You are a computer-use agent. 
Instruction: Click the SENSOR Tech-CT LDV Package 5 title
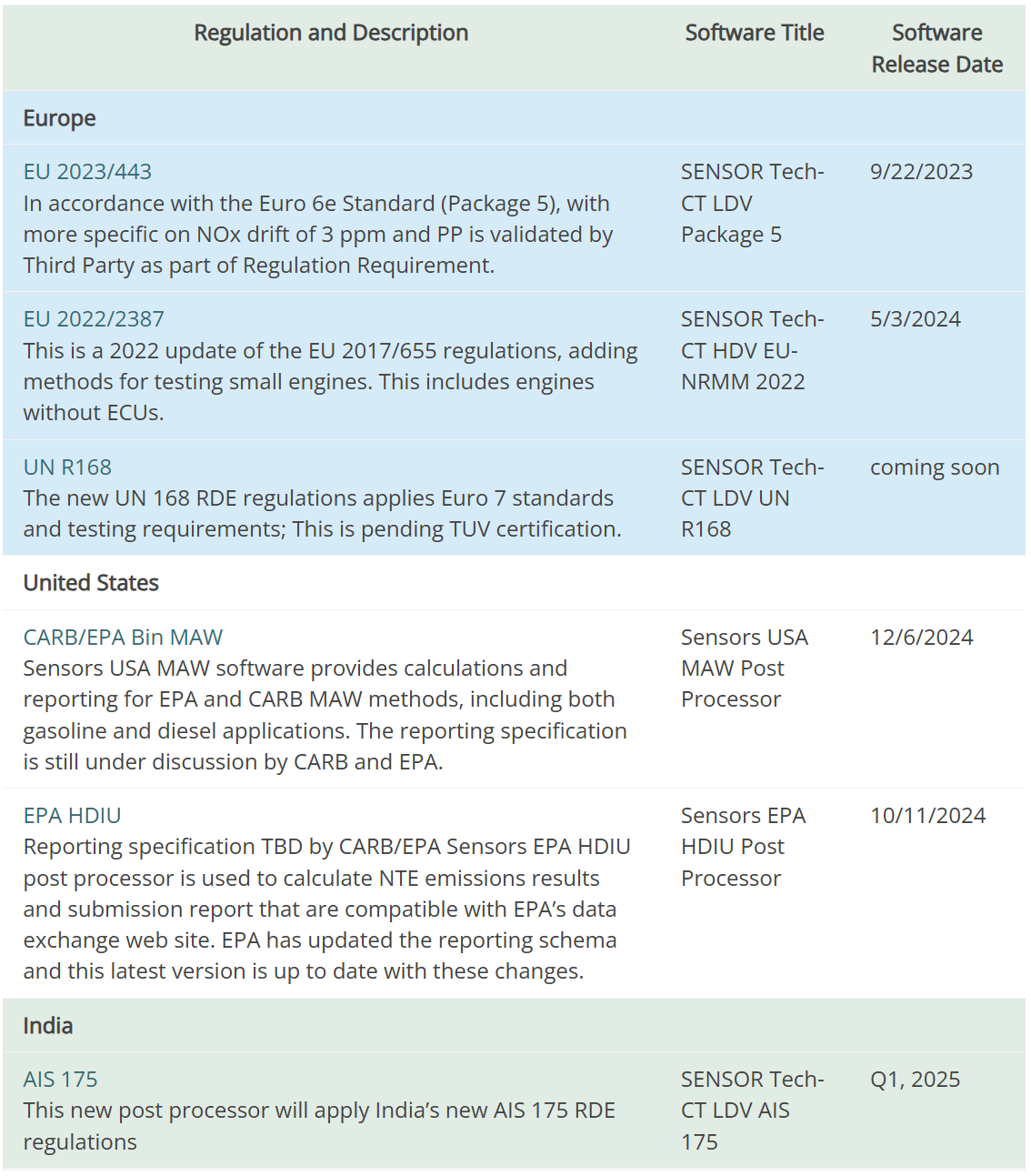[x=752, y=204]
